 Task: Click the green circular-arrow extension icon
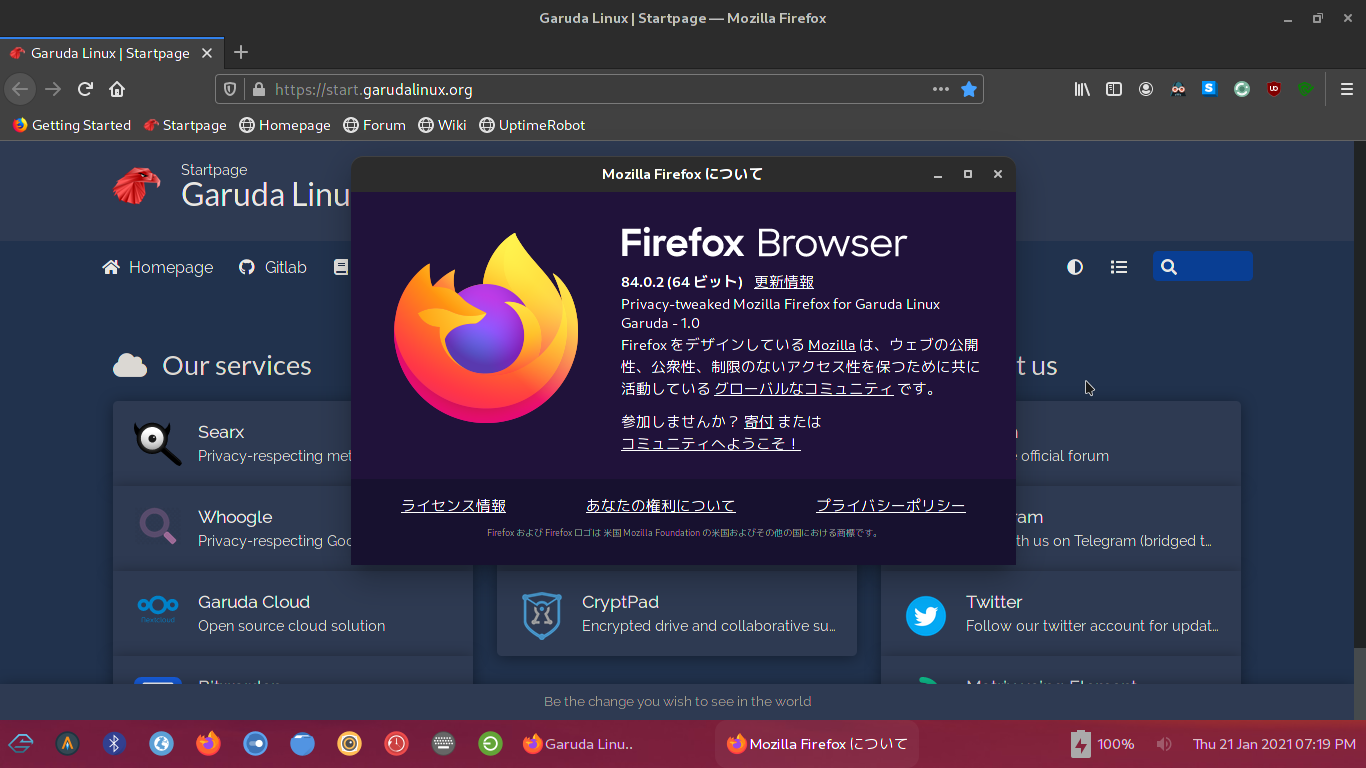pyautogui.click(x=1242, y=89)
